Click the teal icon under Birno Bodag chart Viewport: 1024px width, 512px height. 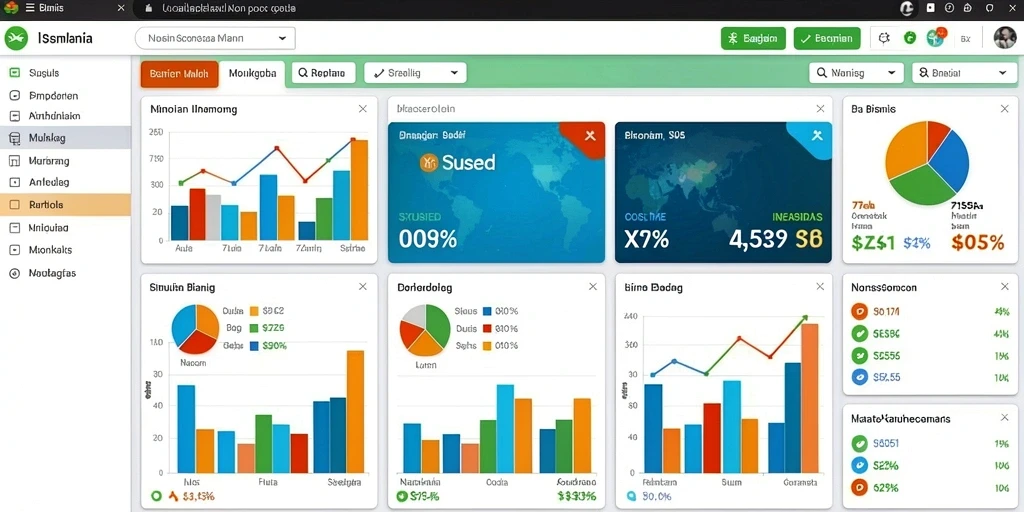632,496
